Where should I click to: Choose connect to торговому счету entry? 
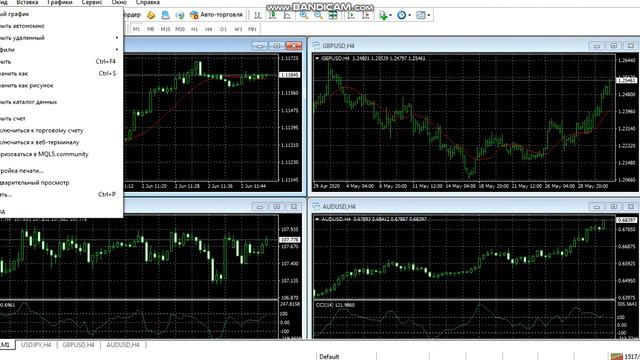coord(60,130)
